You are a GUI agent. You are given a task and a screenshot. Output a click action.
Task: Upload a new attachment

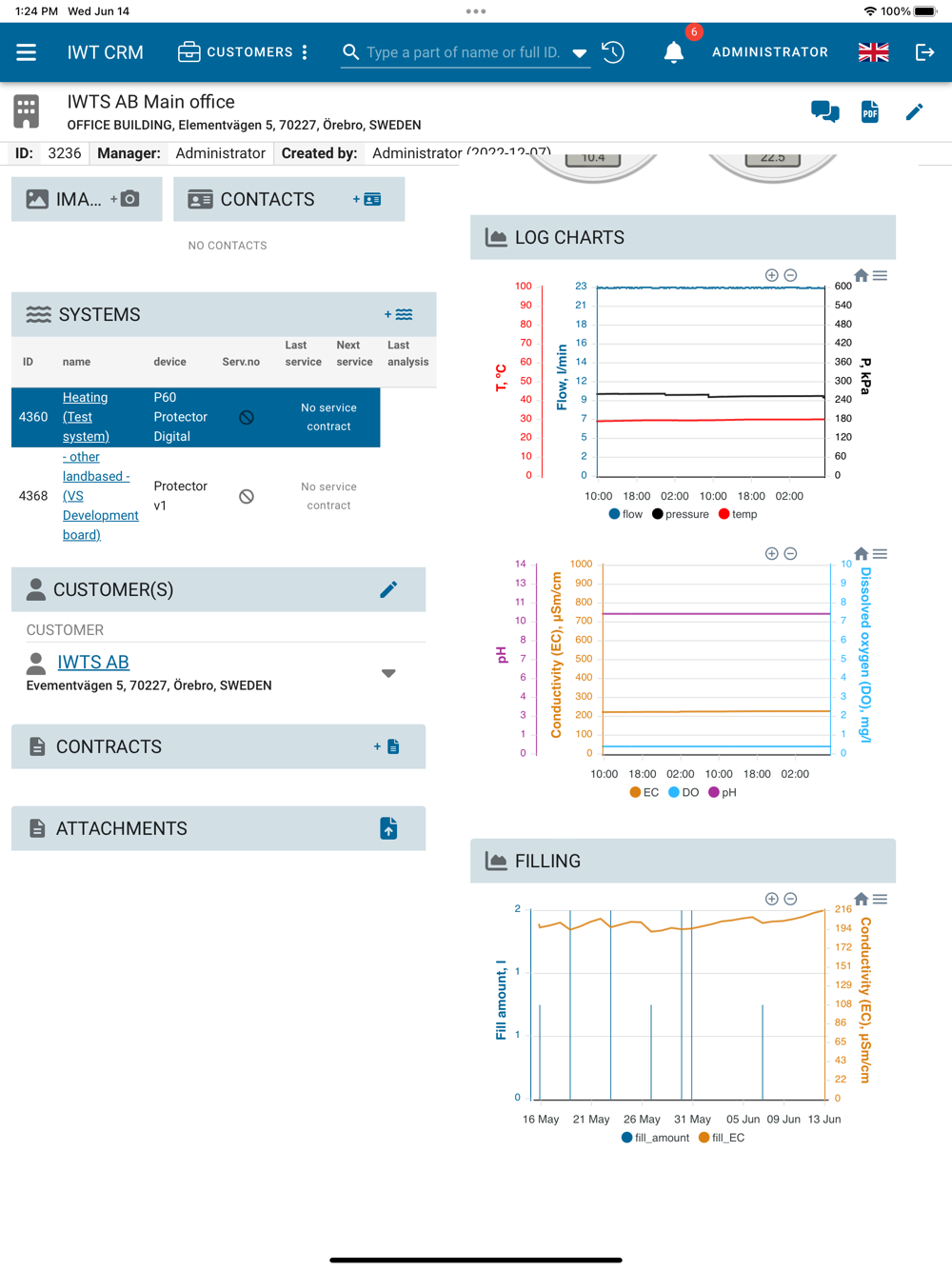[x=388, y=828]
